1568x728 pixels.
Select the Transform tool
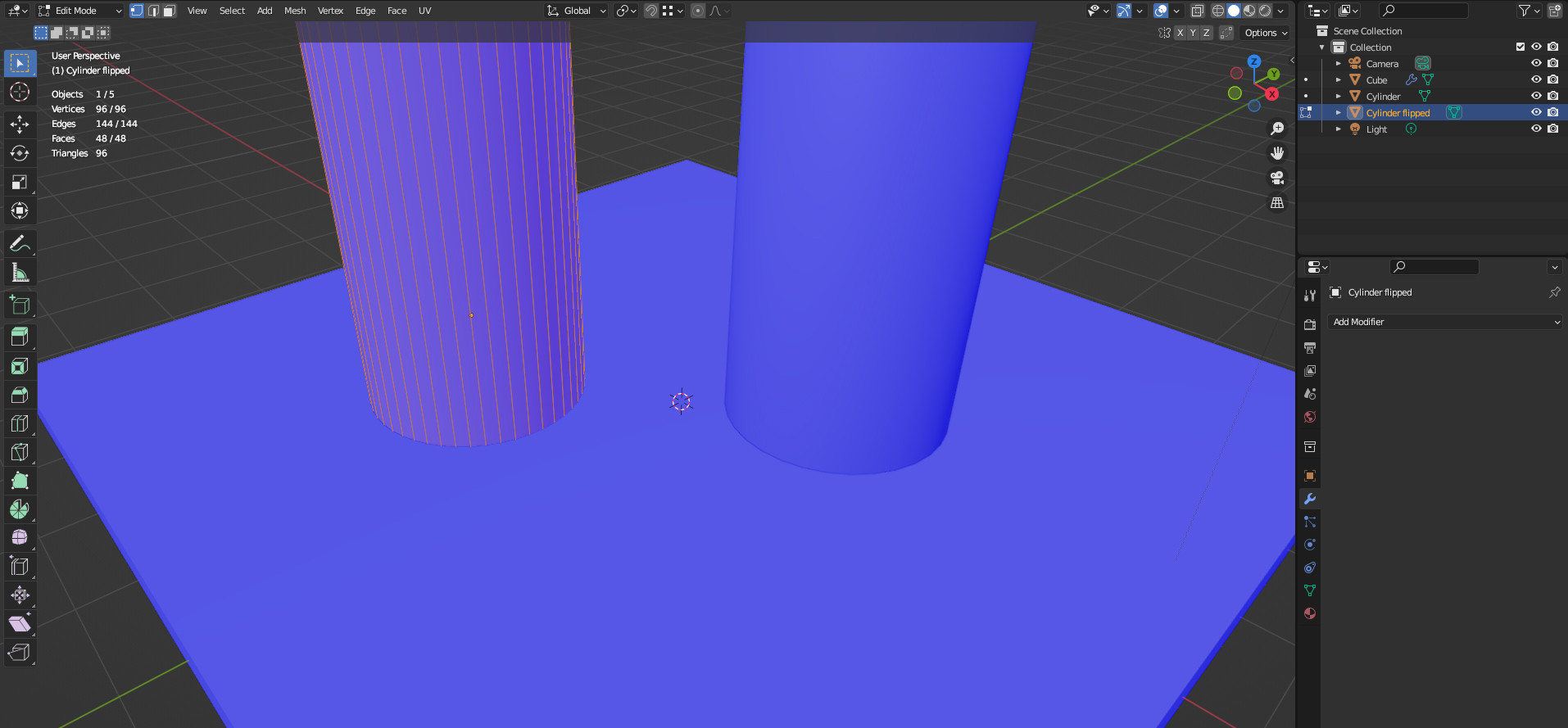click(x=20, y=210)
